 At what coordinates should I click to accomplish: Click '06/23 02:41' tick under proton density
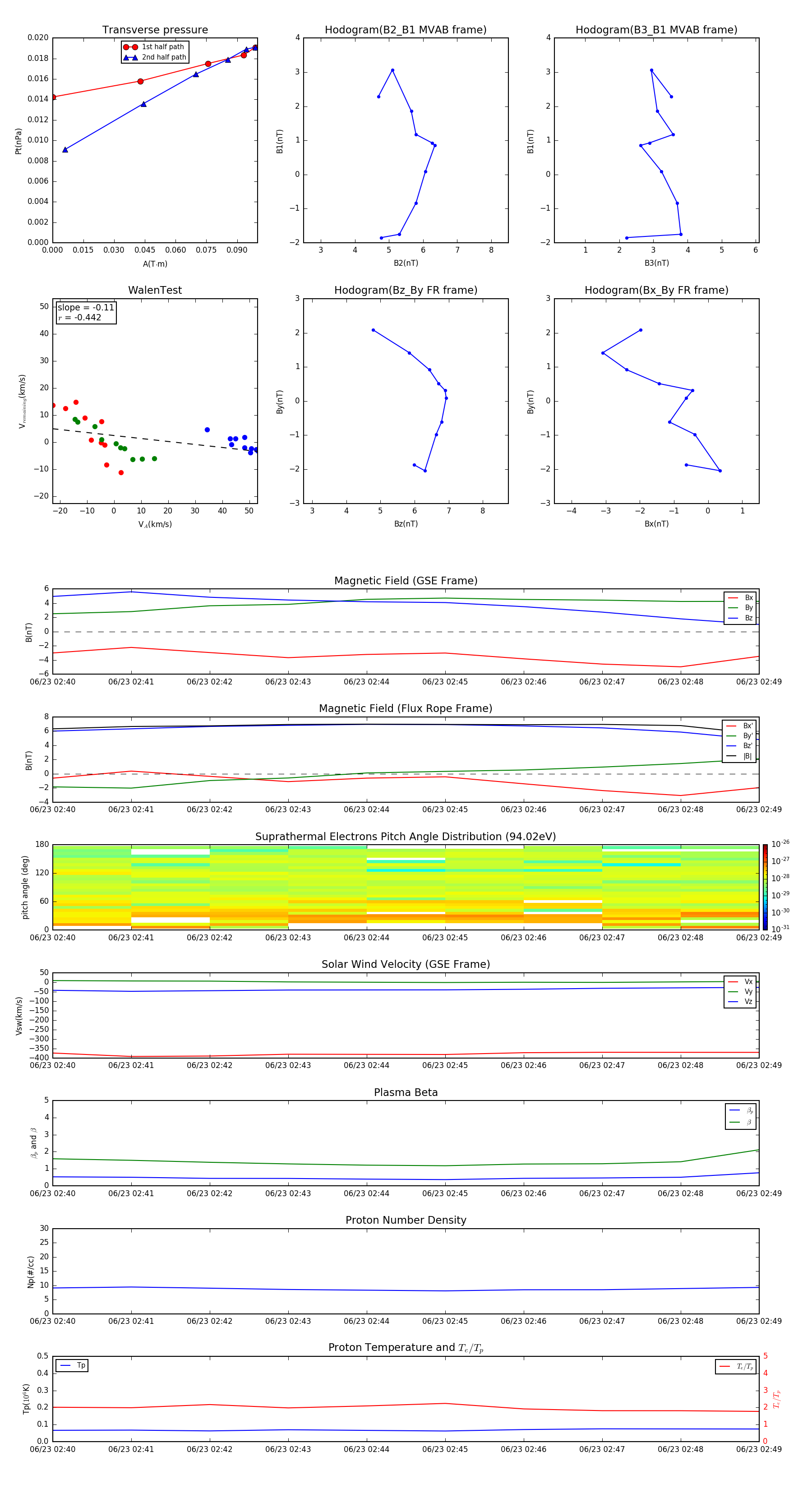pos(131,1321)
